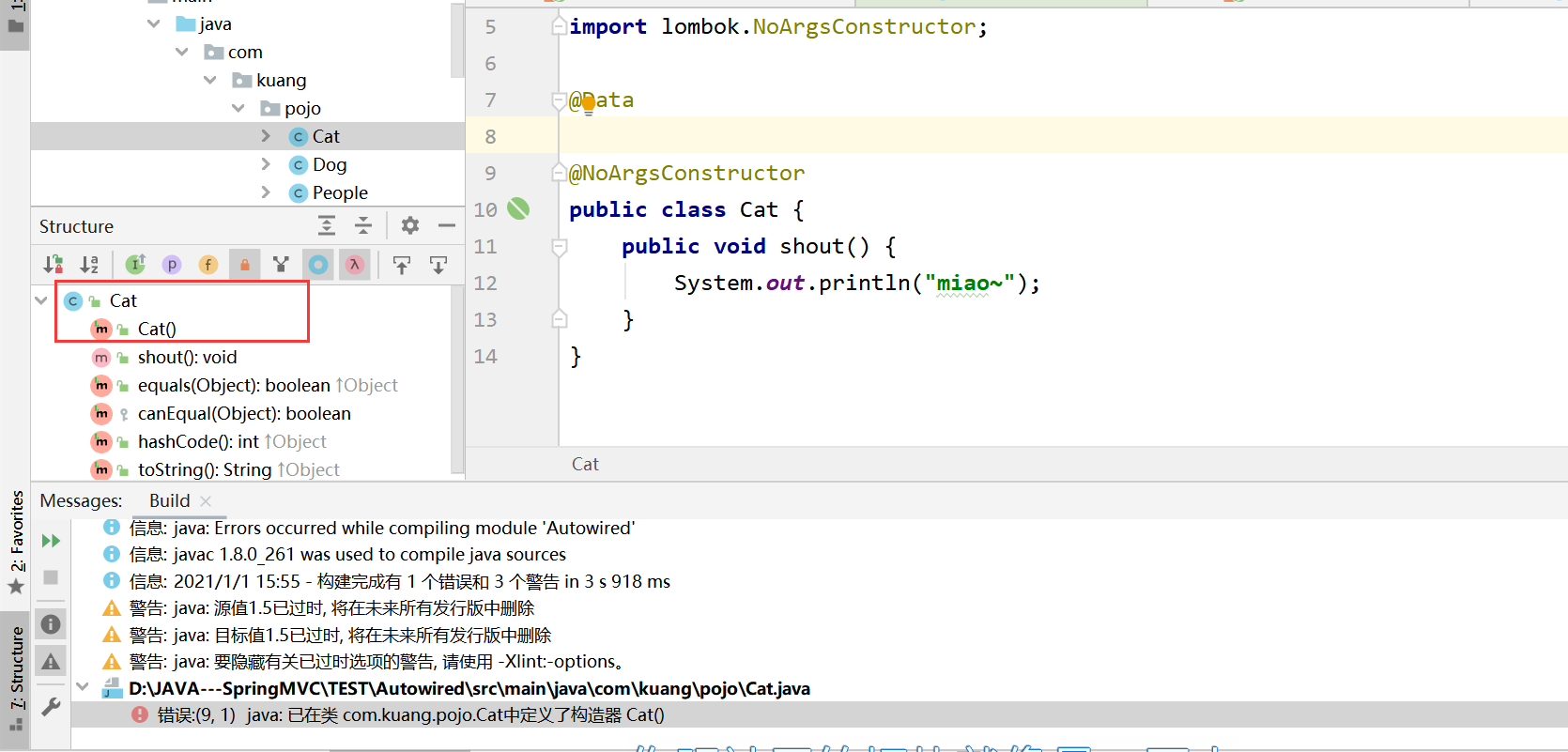Toggle show info messages filter icon

point(51,624)
